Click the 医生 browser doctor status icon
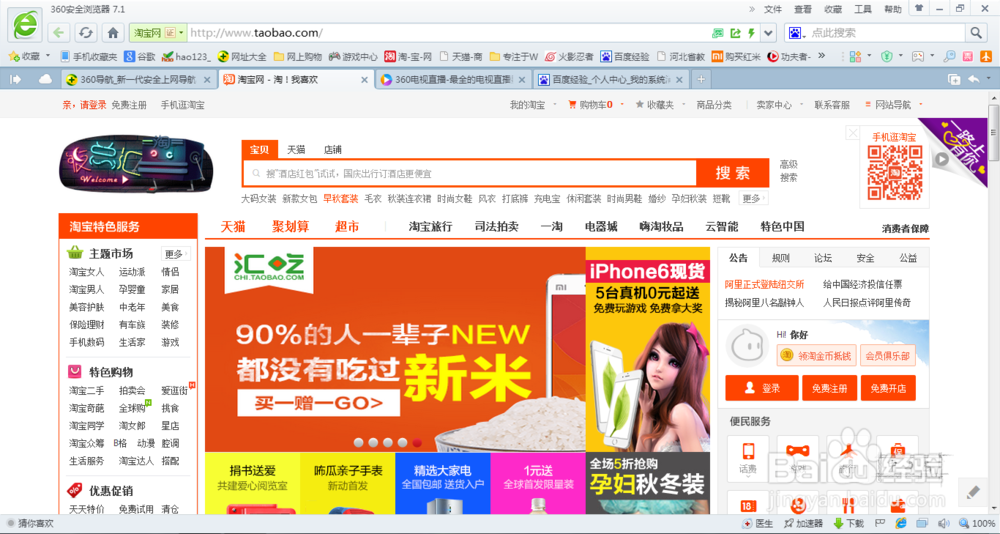 point(758,523)
